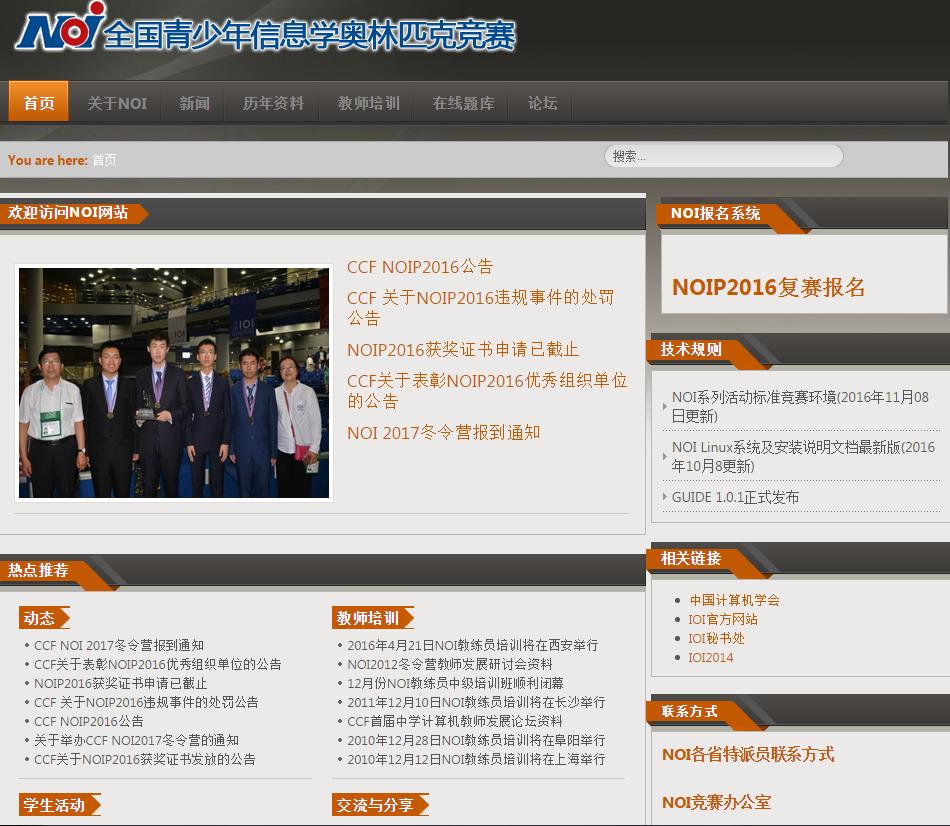Open the 关于NOI menu item
This screenshot has width=950, height=826.
click(117, 103)
